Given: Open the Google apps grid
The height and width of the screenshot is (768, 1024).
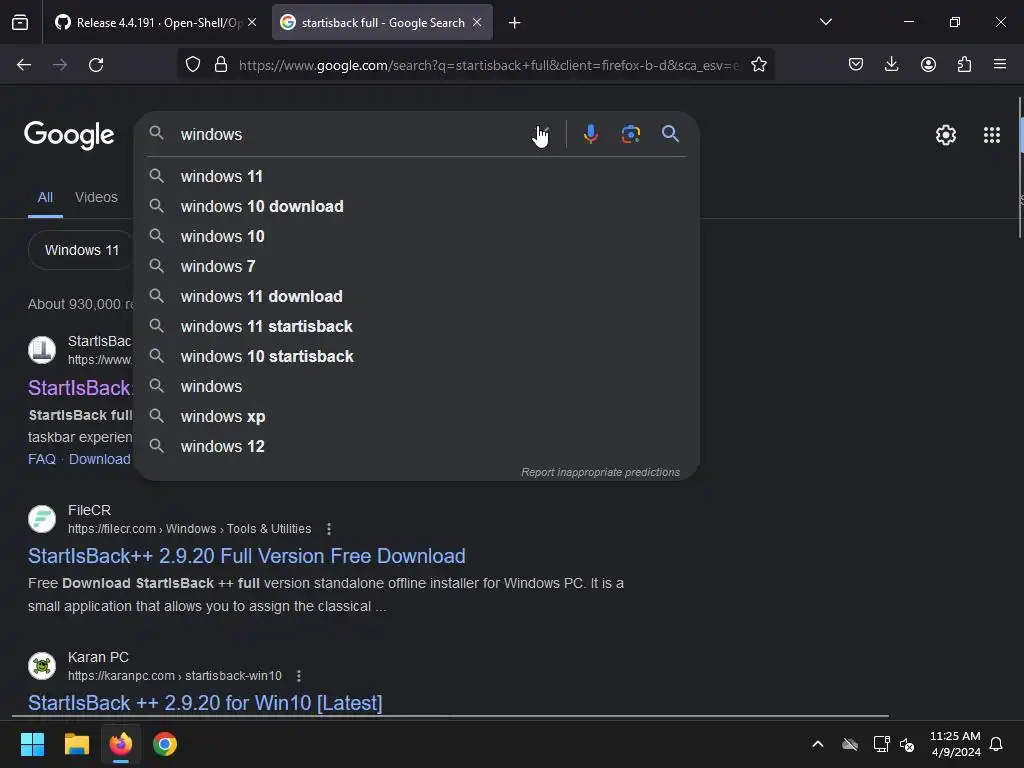Looking at the screenshot, I should pos(992,135).
